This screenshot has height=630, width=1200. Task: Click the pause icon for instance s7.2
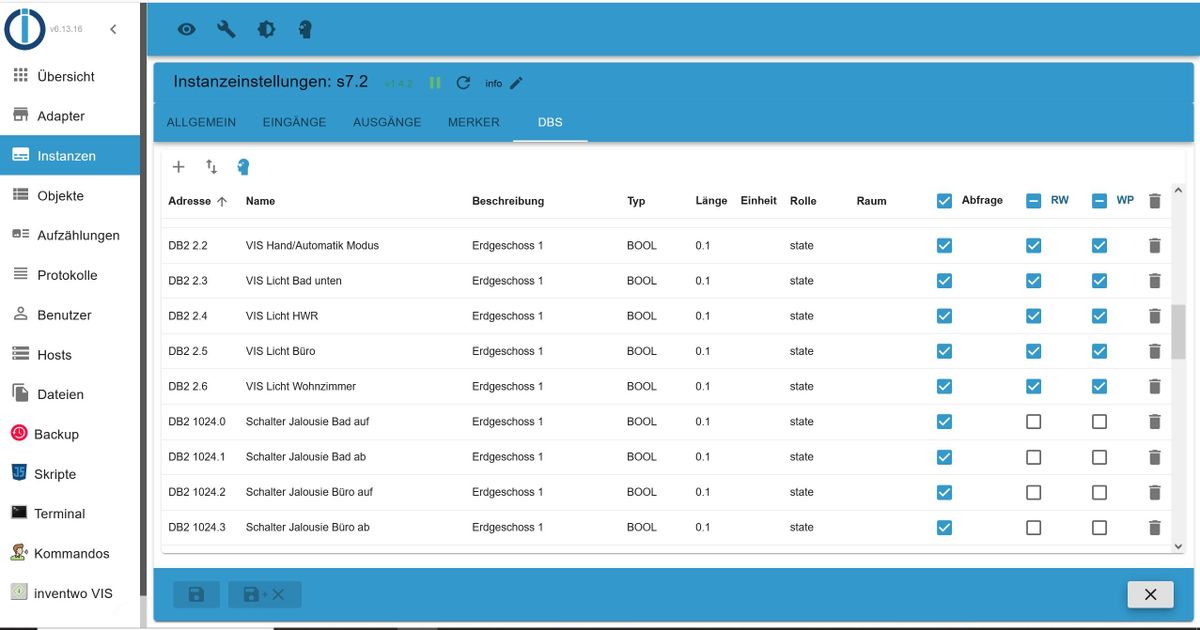click(435, 83)
